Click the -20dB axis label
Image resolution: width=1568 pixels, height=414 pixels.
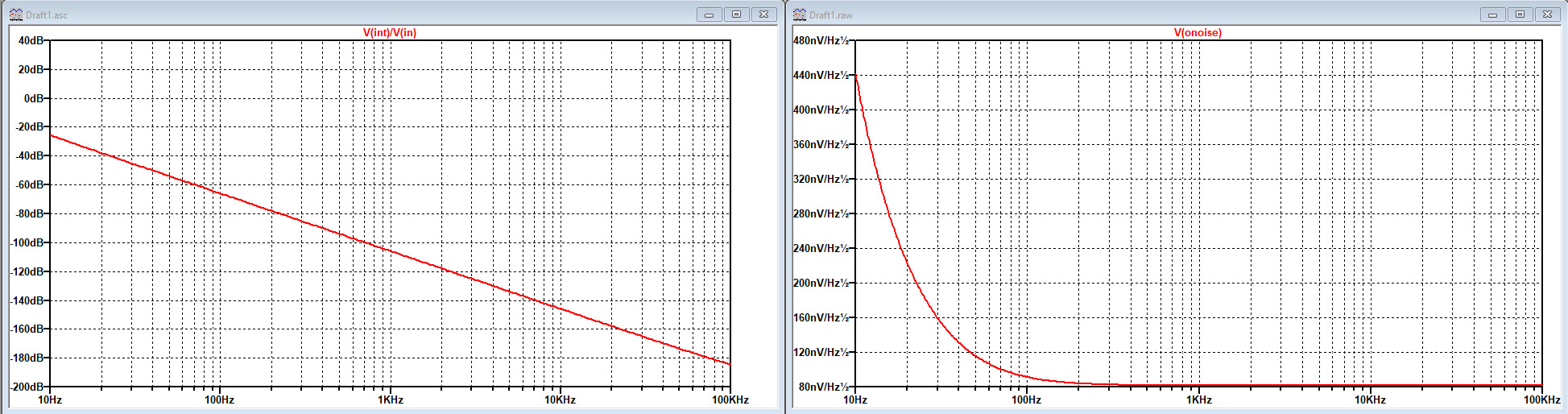[29, 126]
